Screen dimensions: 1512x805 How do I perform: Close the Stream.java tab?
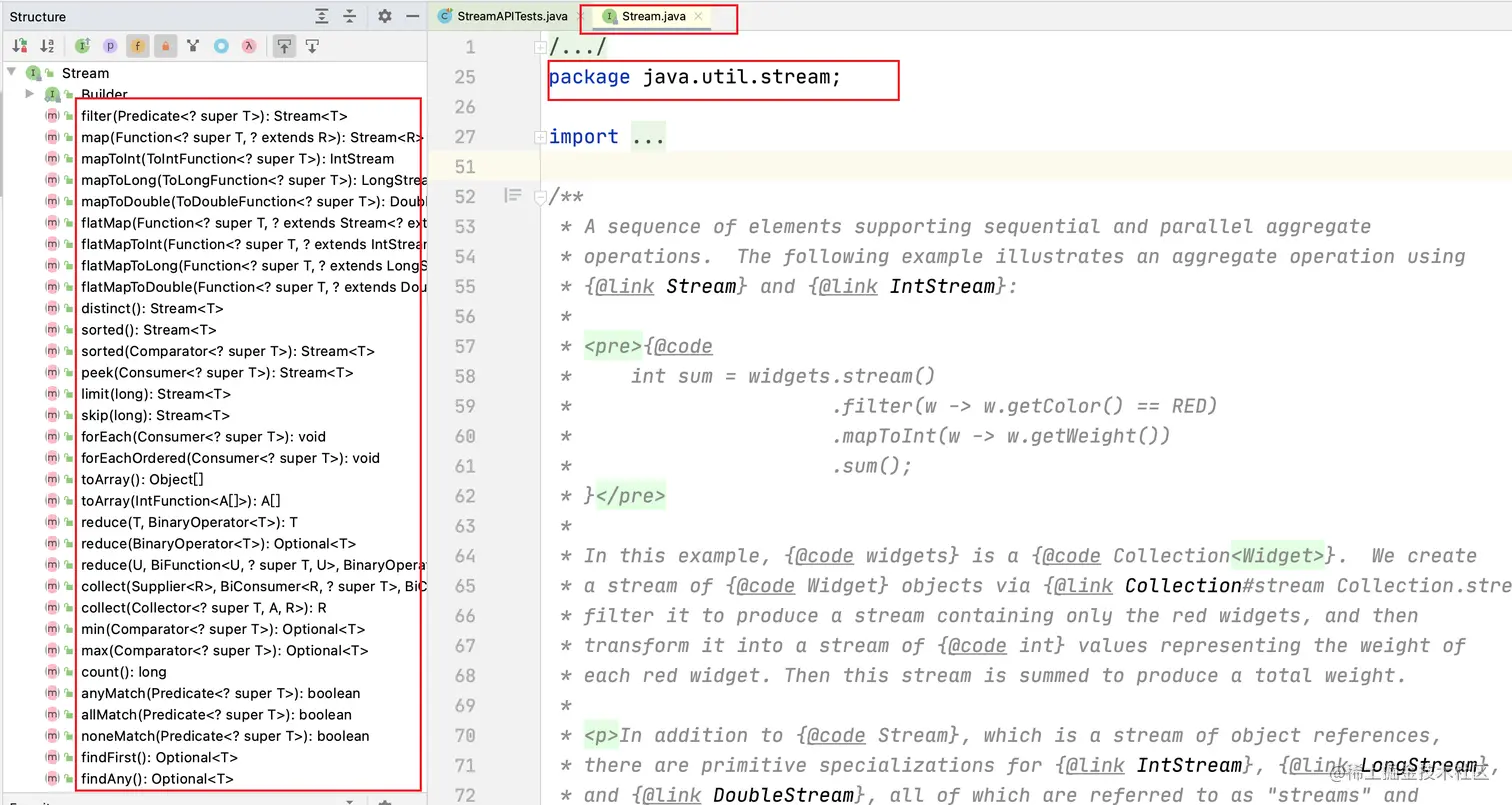tap(698, 16)
